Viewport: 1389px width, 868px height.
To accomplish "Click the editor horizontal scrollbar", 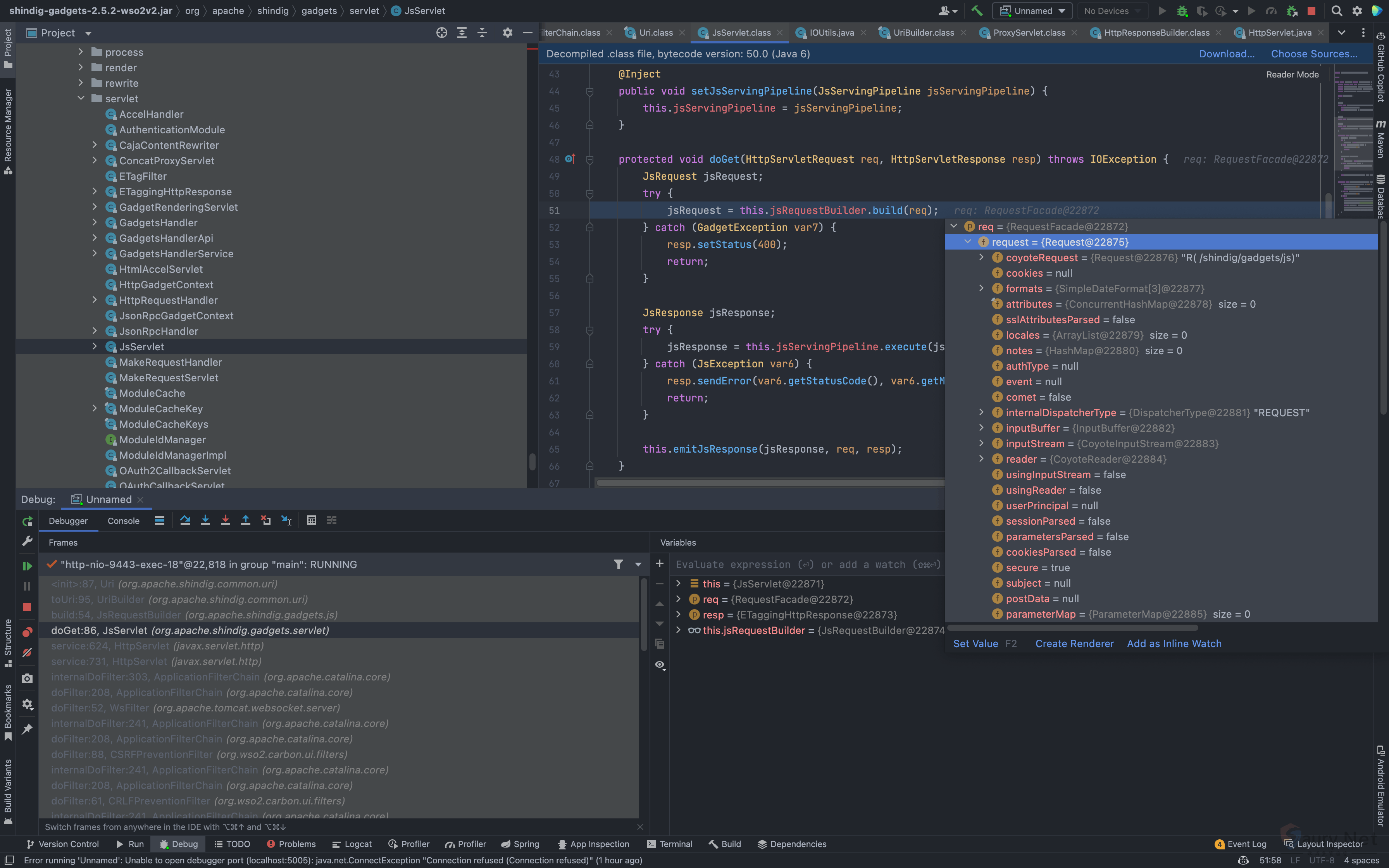I will (769, 483).
